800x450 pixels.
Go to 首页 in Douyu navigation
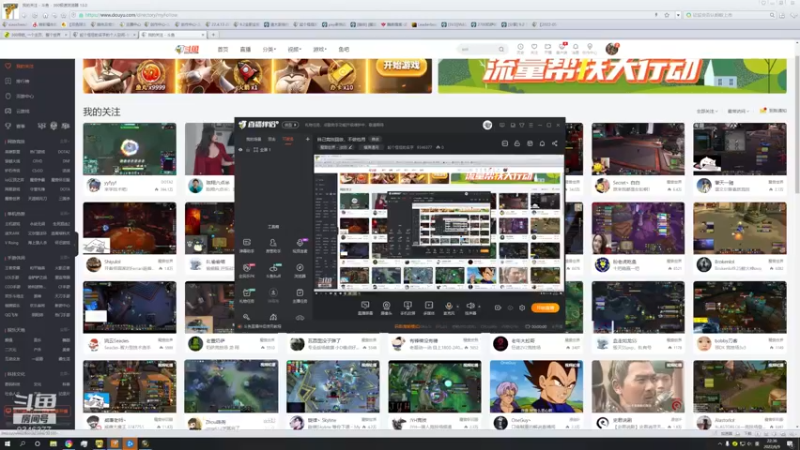(x=223, y=49)
